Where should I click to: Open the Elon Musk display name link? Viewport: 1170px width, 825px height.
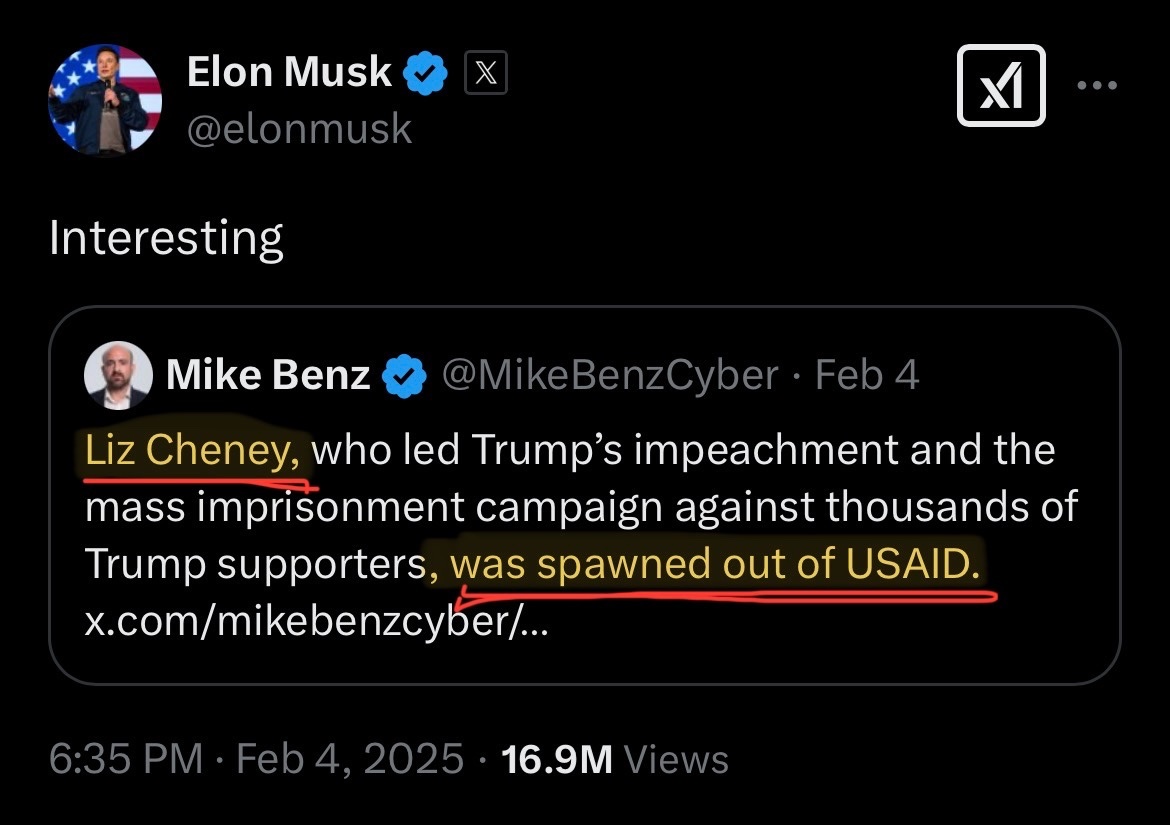click(x=290, y=73)
